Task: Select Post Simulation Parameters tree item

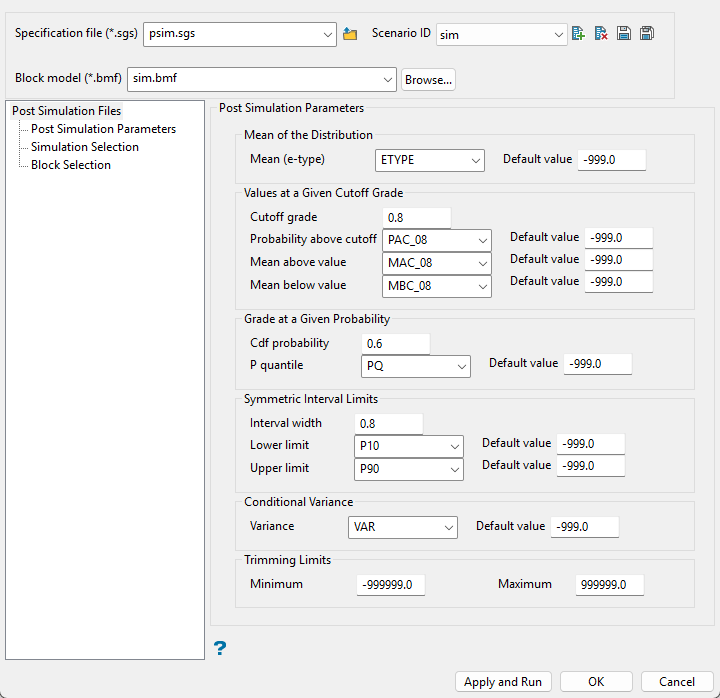Action: 103,129
